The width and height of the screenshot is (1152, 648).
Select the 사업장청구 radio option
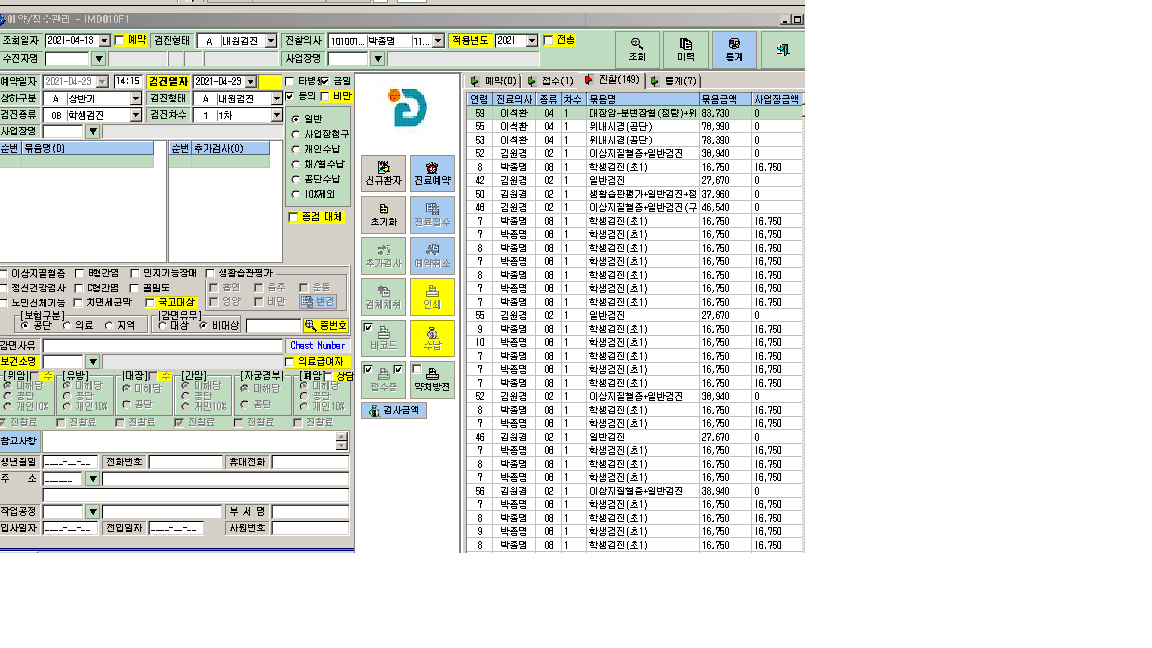coord(295,134)
